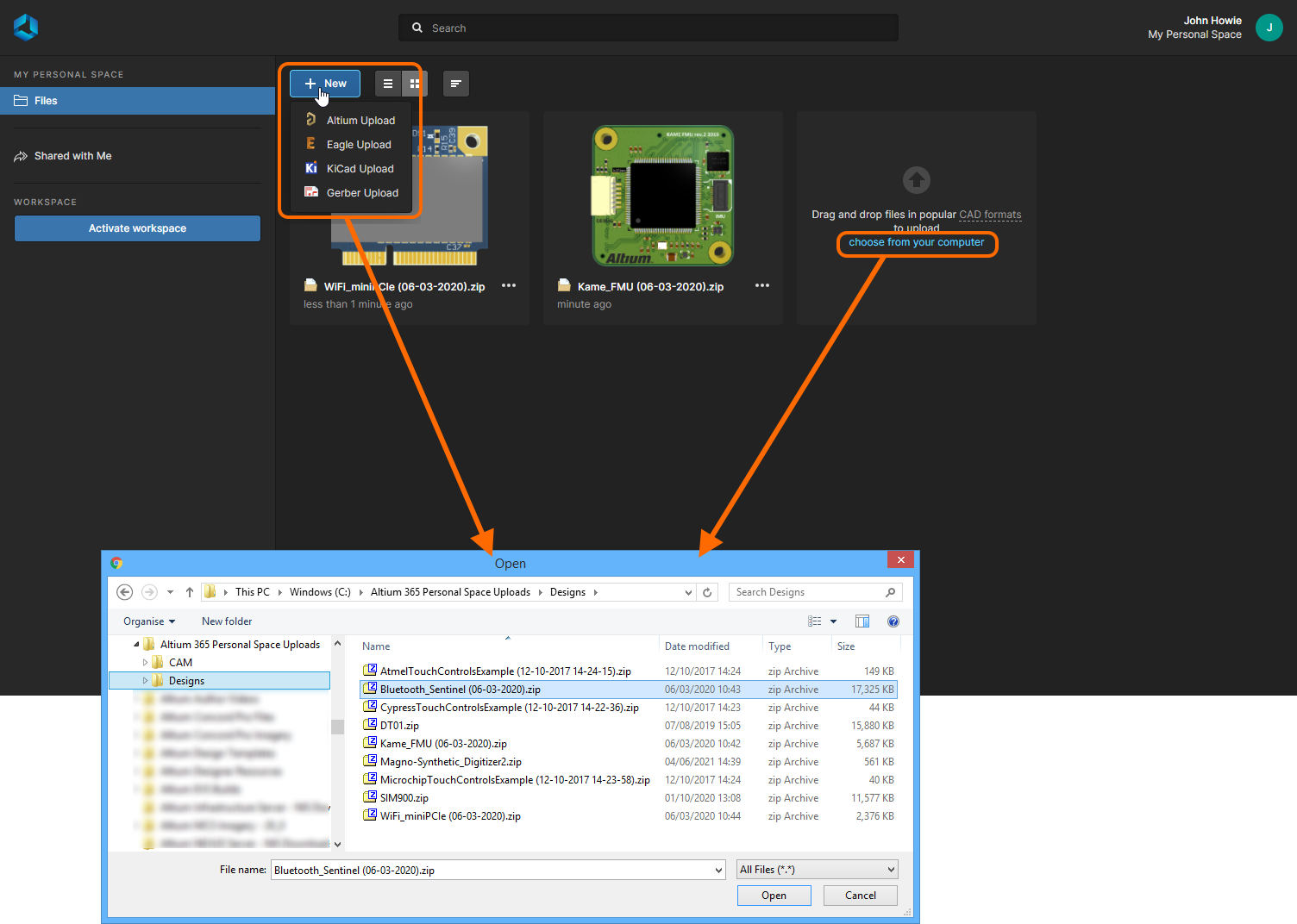The height and width of the screenshot is (924, 1297).
Task: Open the sort options icon
Action: [x=456, y=84]
